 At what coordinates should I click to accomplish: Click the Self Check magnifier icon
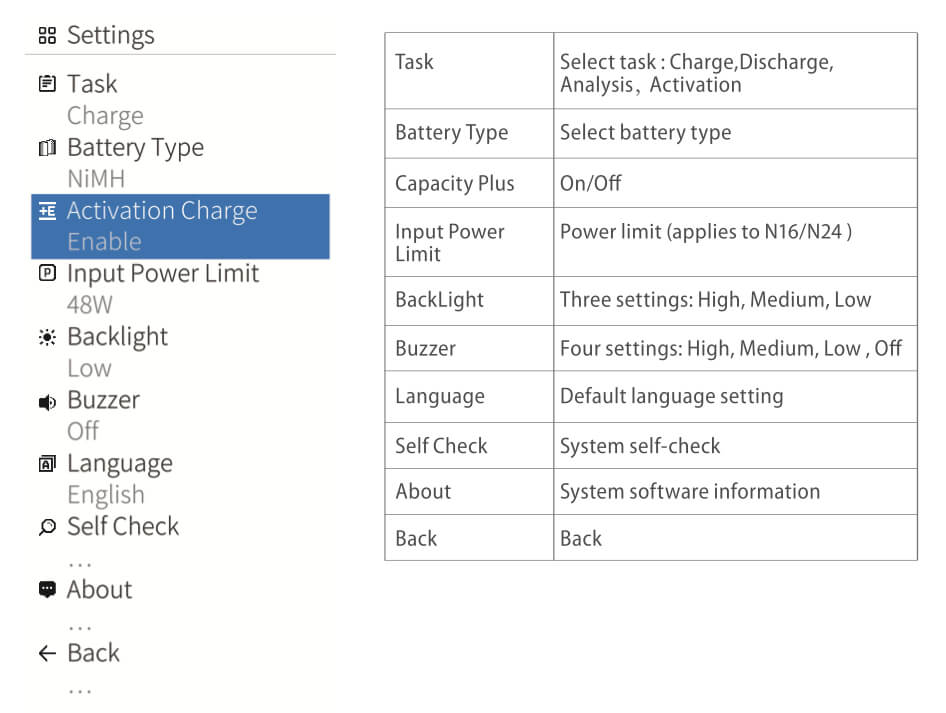click(46, 527)
